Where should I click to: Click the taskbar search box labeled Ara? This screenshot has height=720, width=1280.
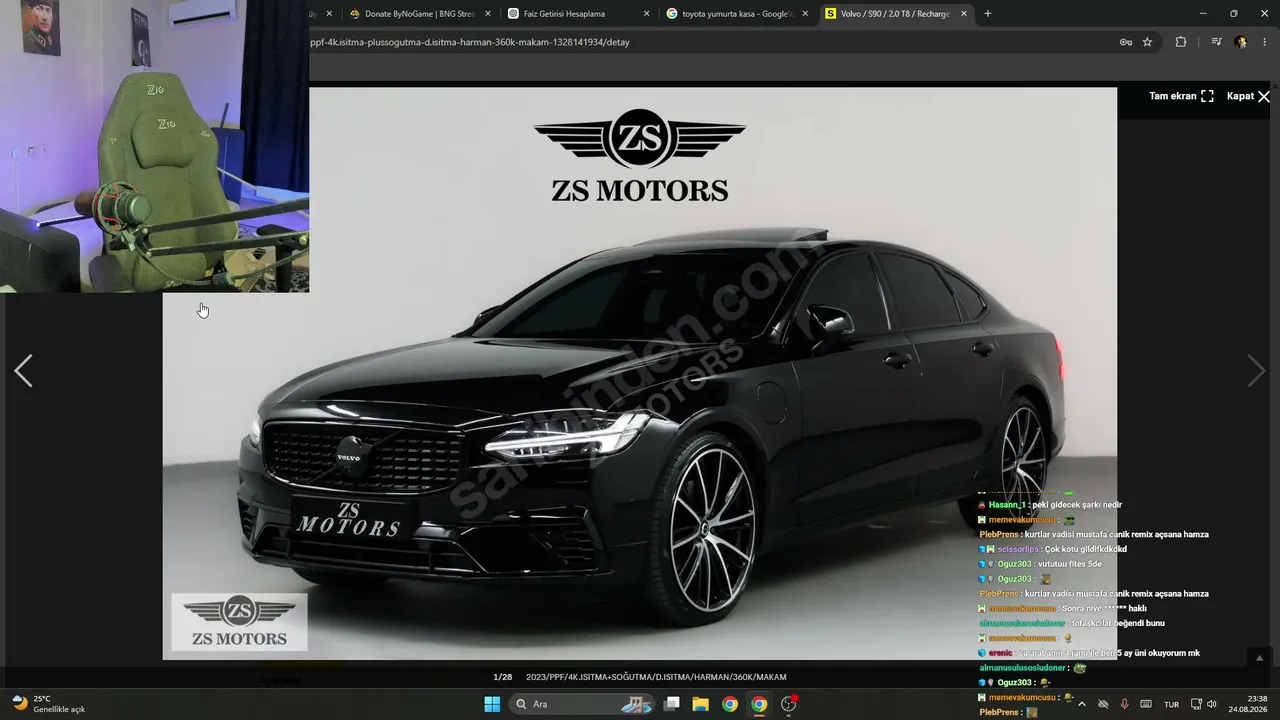pos(580,704)
